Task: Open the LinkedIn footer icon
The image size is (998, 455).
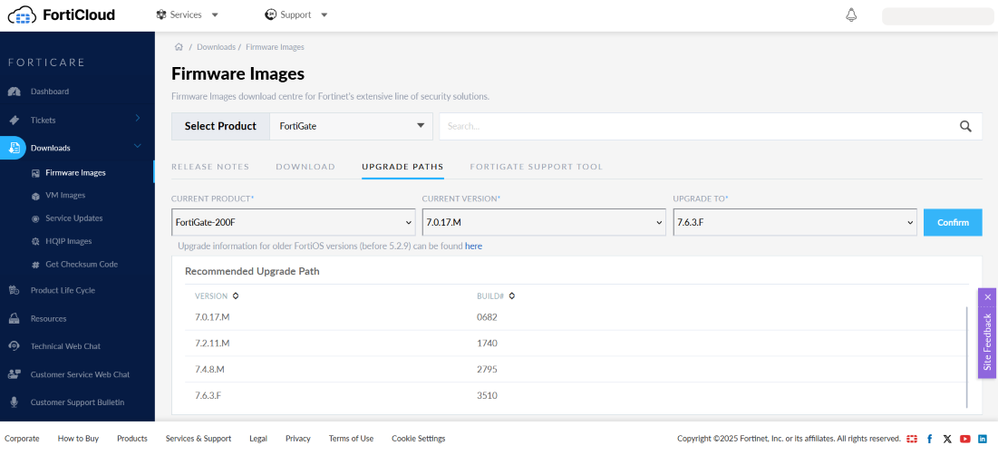Action: (982, 439)
